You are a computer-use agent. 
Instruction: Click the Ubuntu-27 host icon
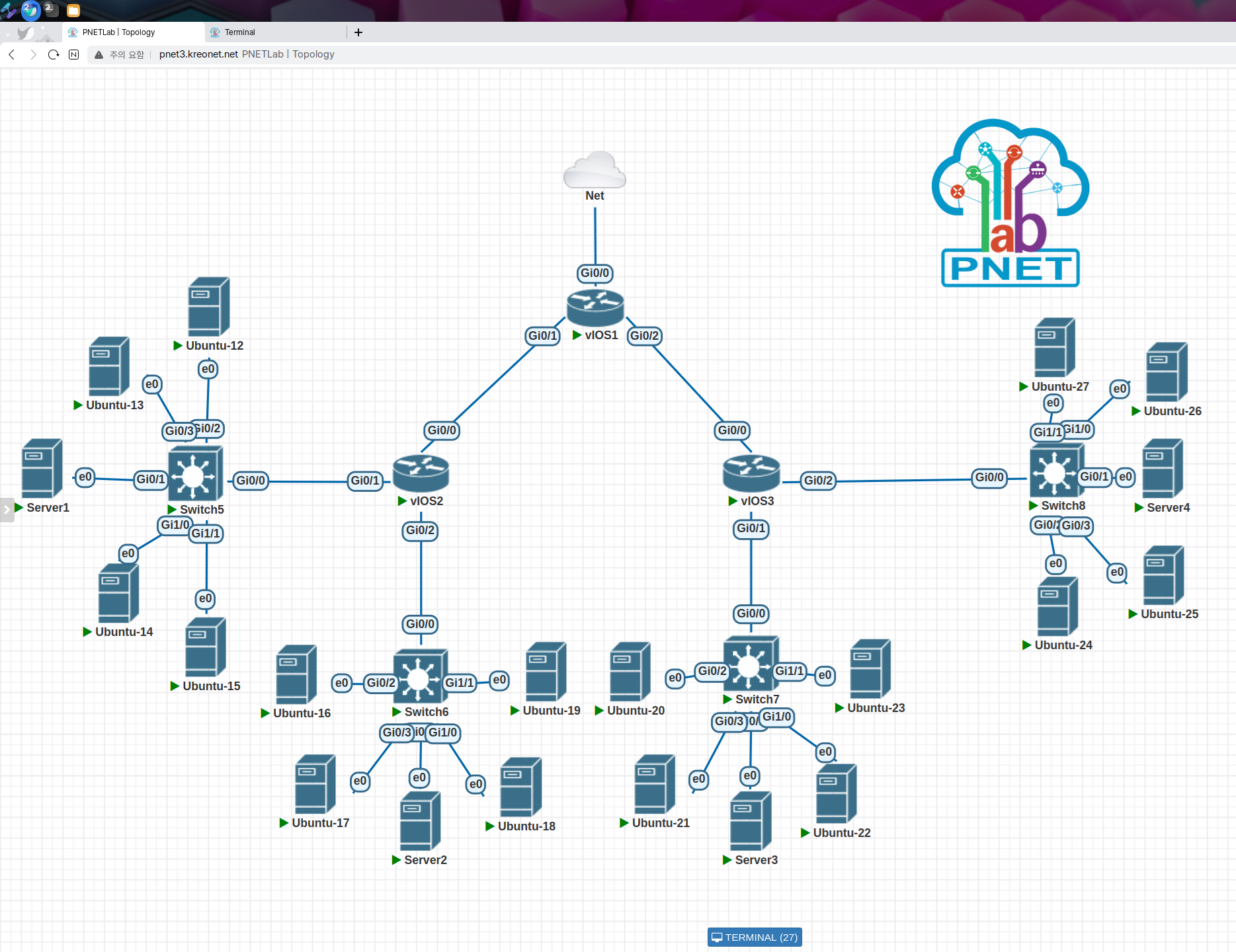point(1055,348)
